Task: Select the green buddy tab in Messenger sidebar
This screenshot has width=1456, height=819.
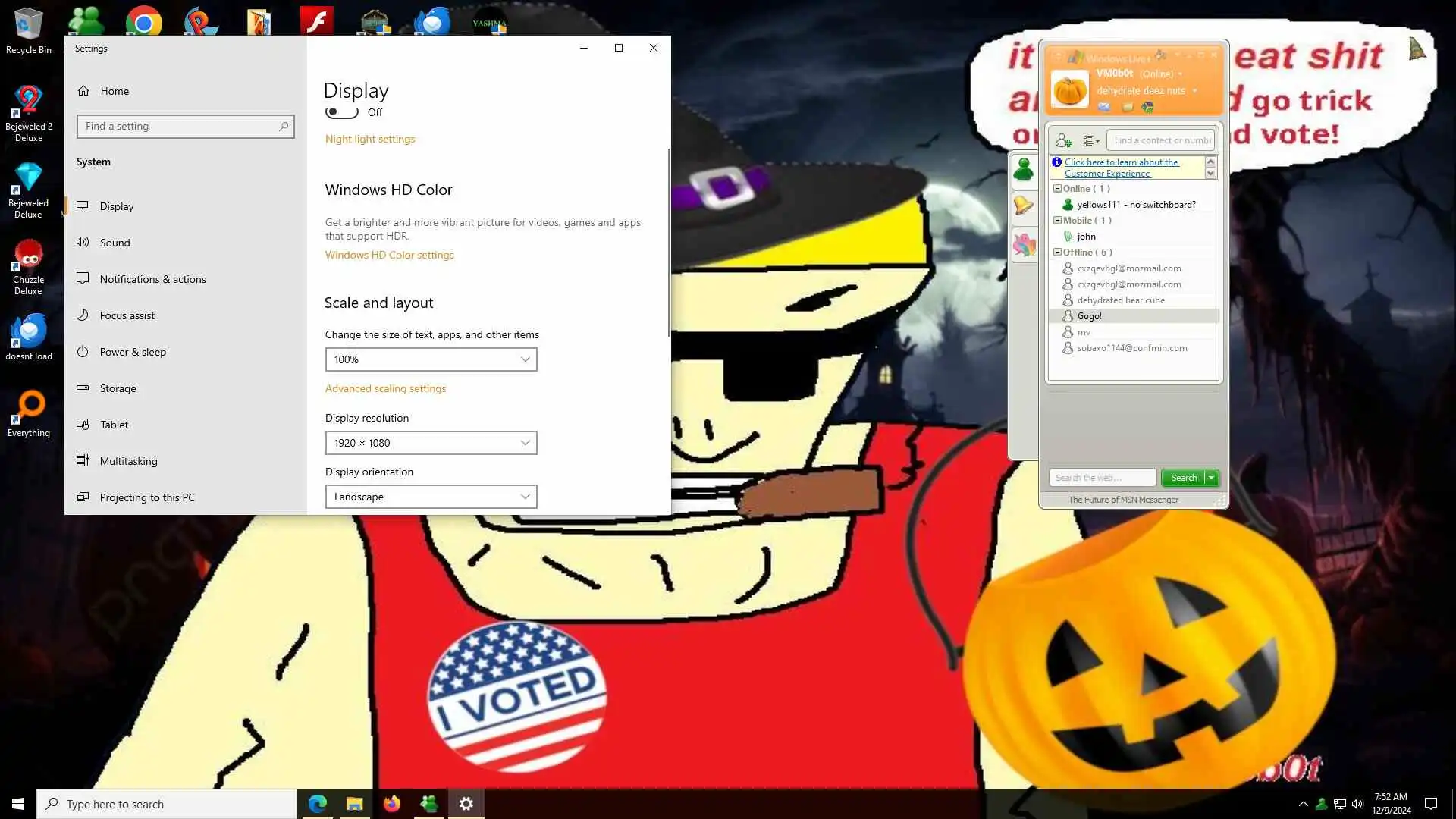Action: (1024, 169)
